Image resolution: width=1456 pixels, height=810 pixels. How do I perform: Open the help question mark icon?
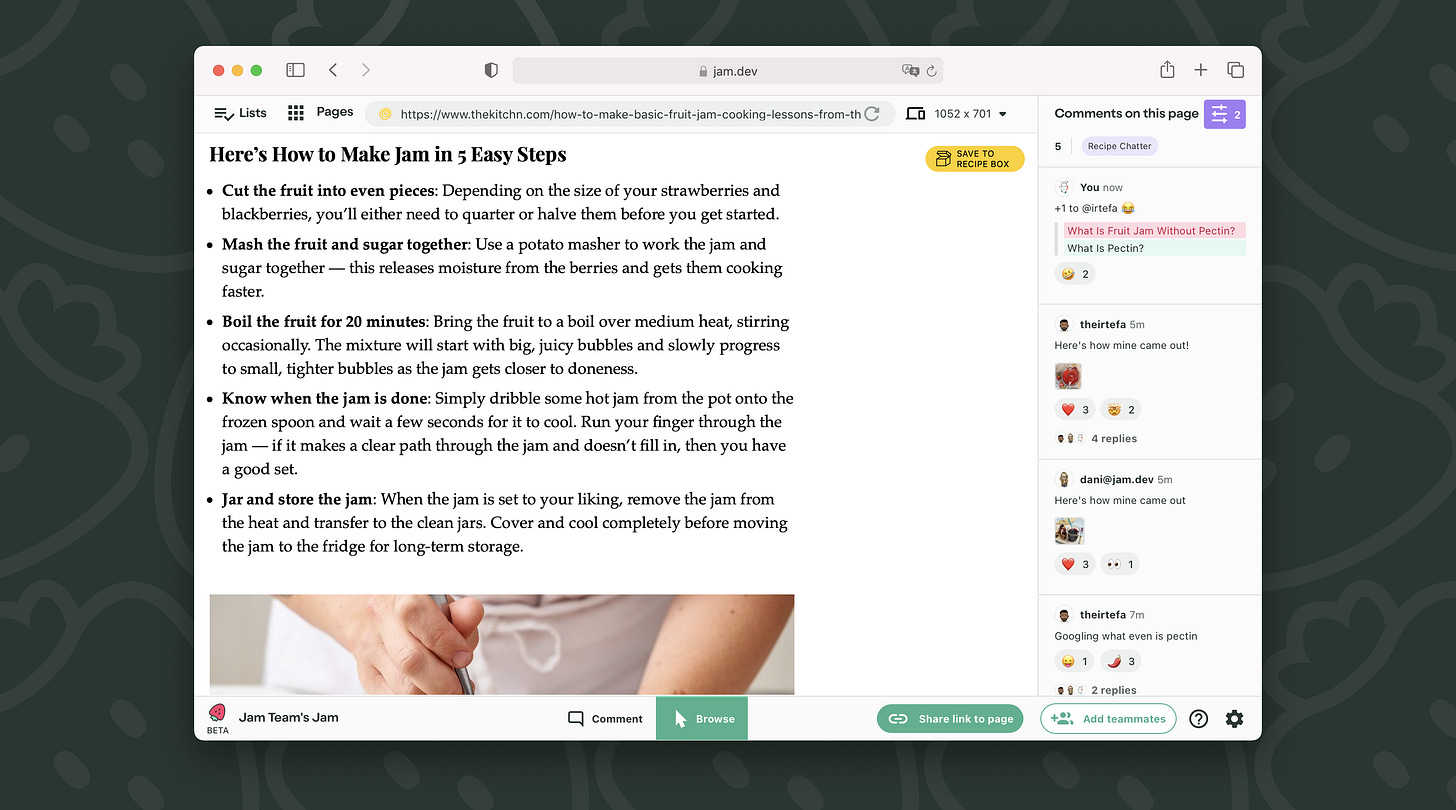[x=1198, y=719]
